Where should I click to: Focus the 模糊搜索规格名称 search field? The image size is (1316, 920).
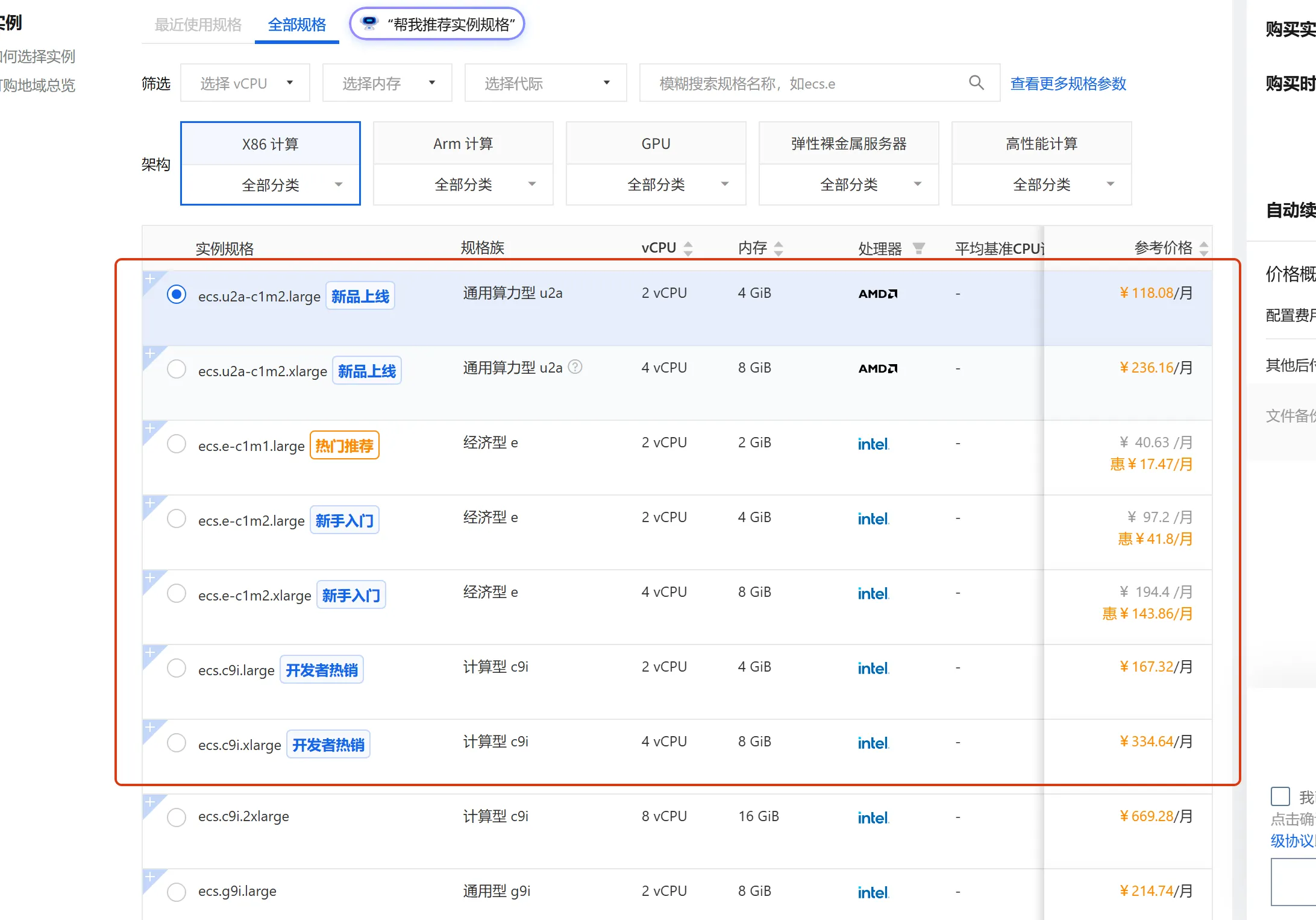820,83
